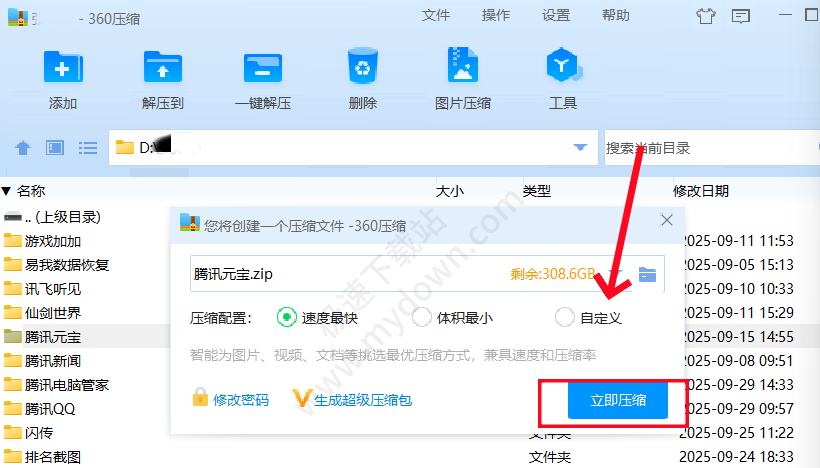Viewport: 820px width, 468px height.
Task: Click the 生成超级压缩包 link
Action: (363, 400)
